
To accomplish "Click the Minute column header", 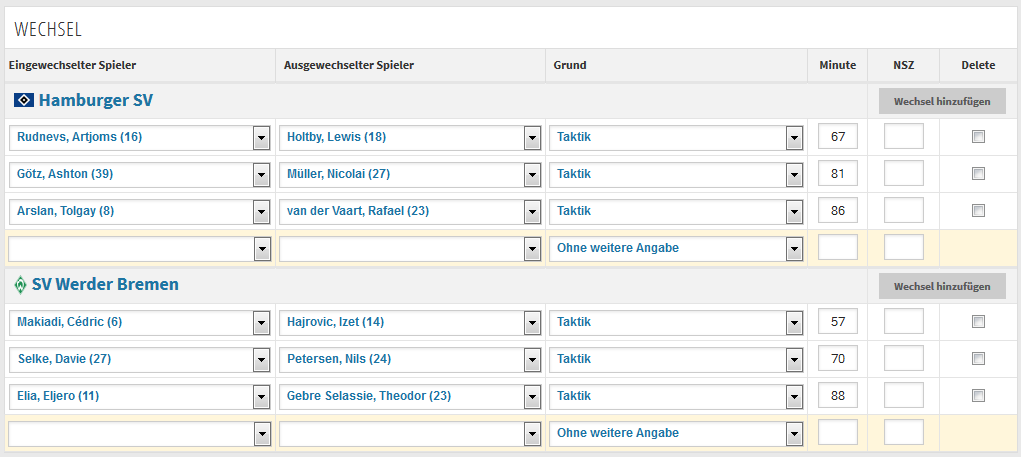I will (837, 65).
